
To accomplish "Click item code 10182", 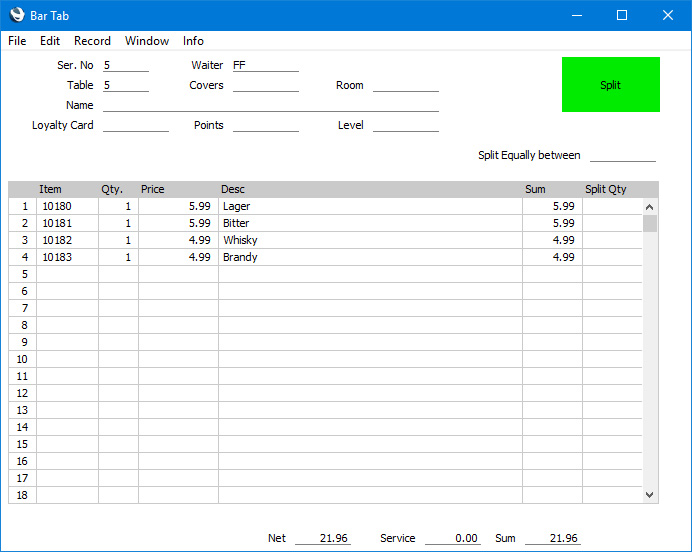I will [x=68, y=240].
